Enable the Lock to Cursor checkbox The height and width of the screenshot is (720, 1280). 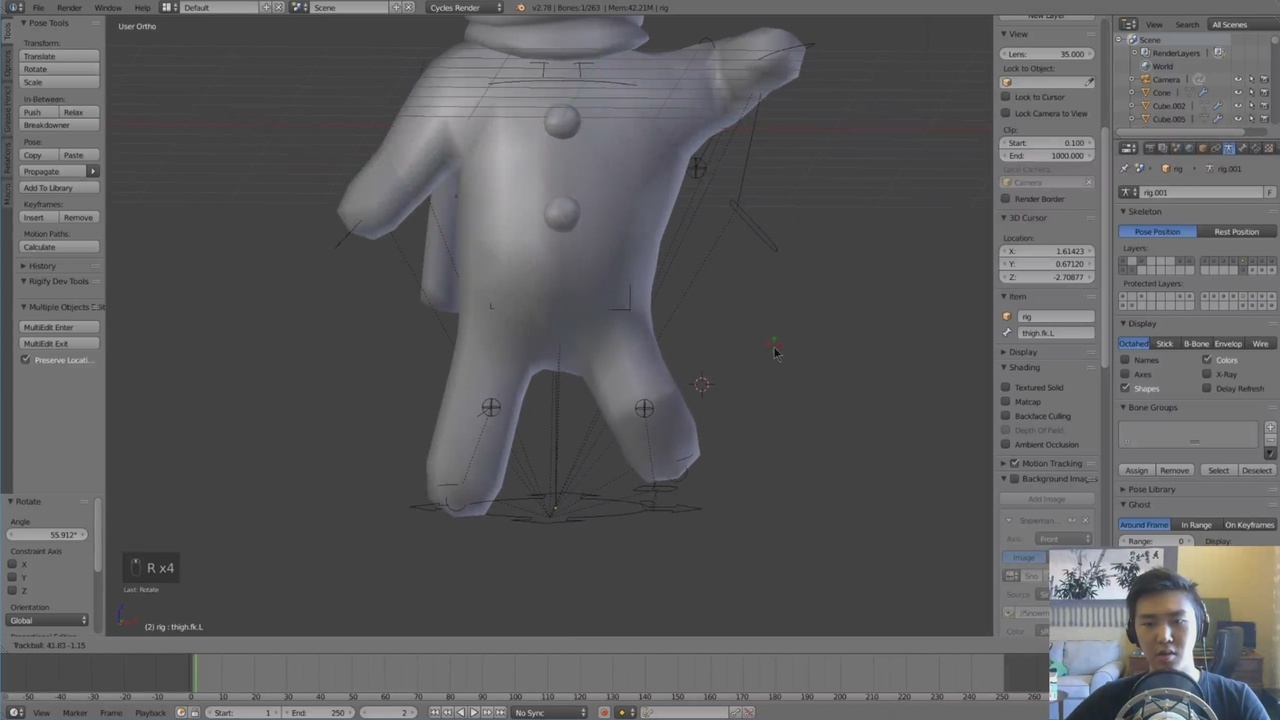click(1006, 97)
